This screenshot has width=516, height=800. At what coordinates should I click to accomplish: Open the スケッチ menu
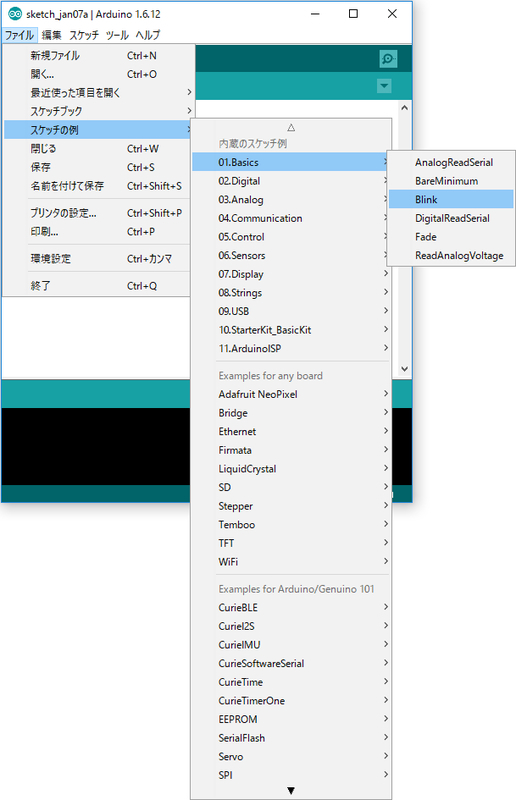point(84,35)
